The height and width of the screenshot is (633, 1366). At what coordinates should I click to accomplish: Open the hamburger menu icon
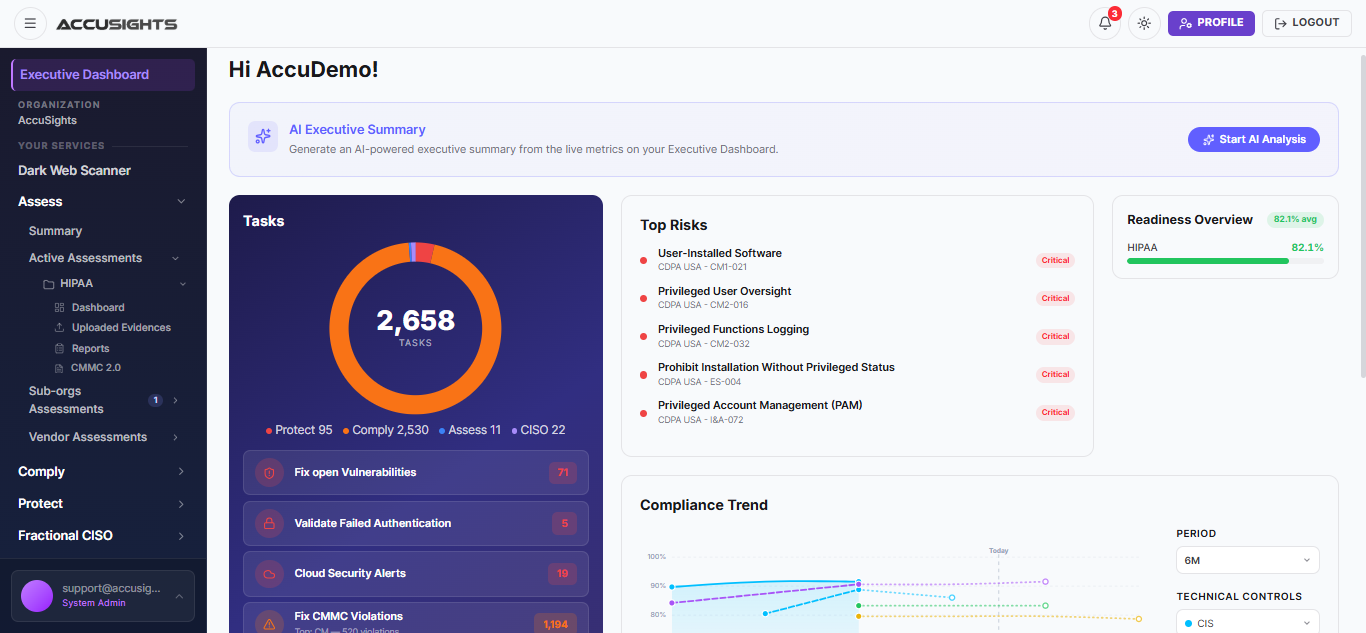click(30, 23)
